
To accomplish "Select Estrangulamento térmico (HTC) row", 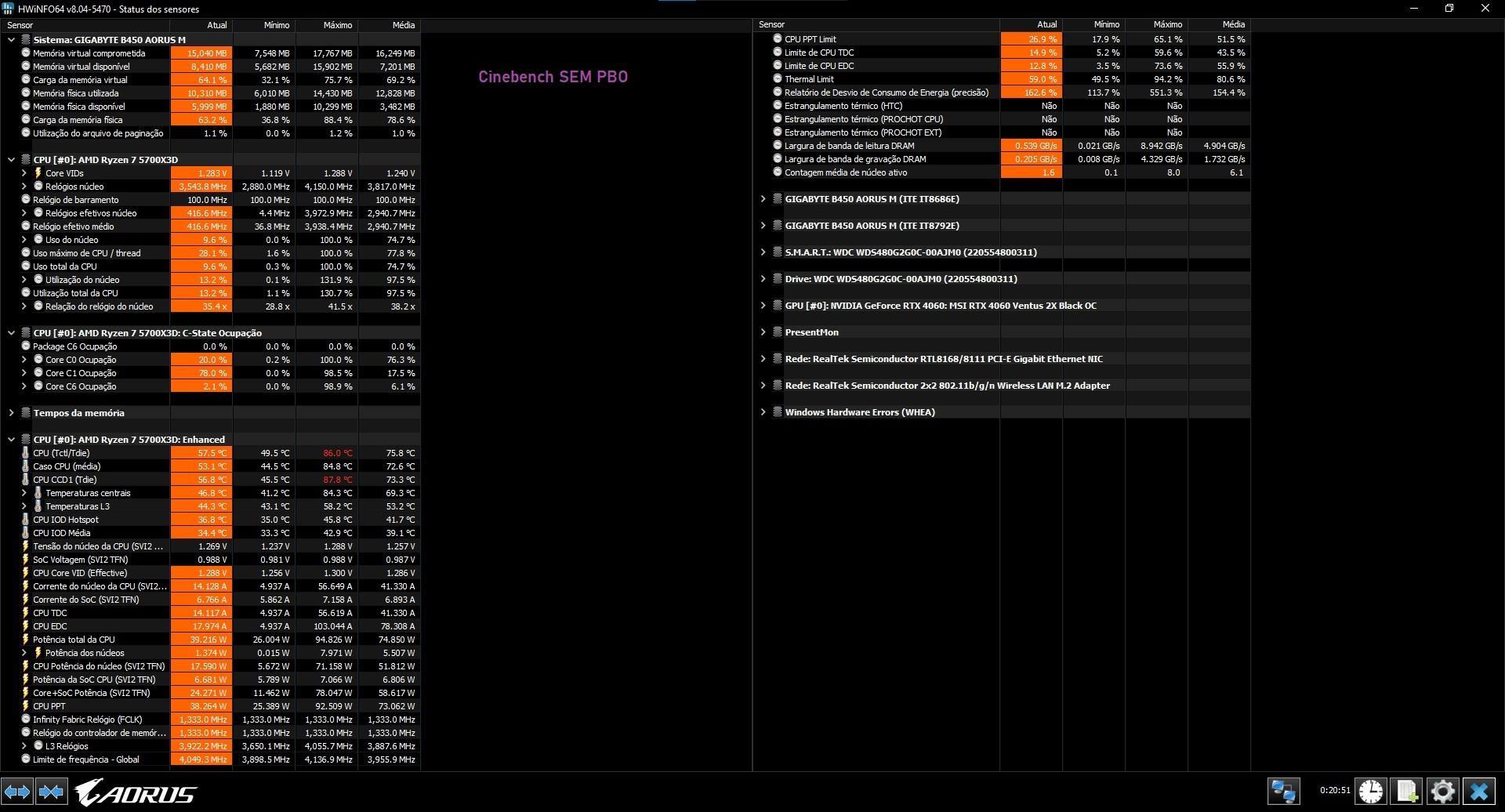I will coord(1003,106).
